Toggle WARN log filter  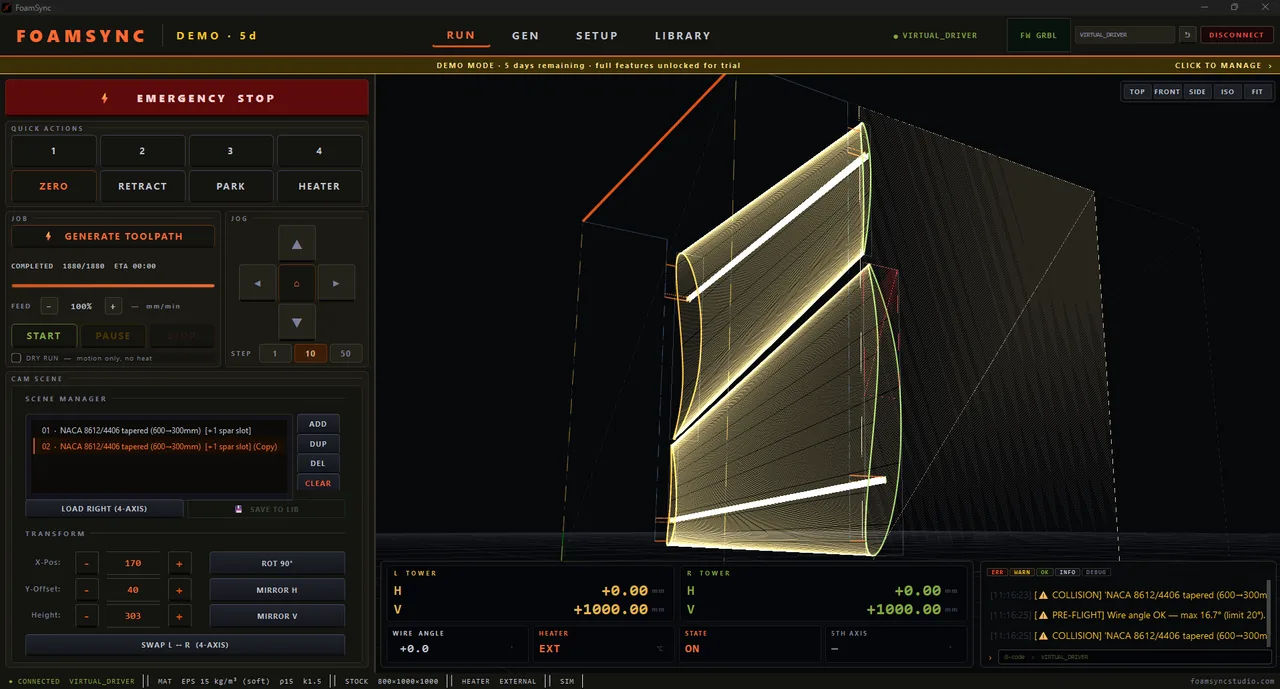[x=1022, y=572]
